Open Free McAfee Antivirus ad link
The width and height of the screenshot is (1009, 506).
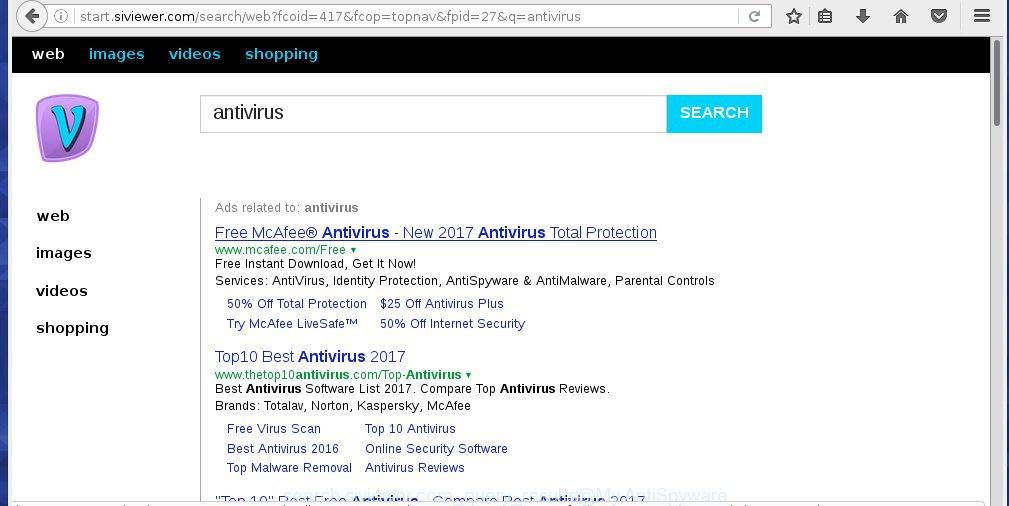pyautogui.click(x=436, y=232)
